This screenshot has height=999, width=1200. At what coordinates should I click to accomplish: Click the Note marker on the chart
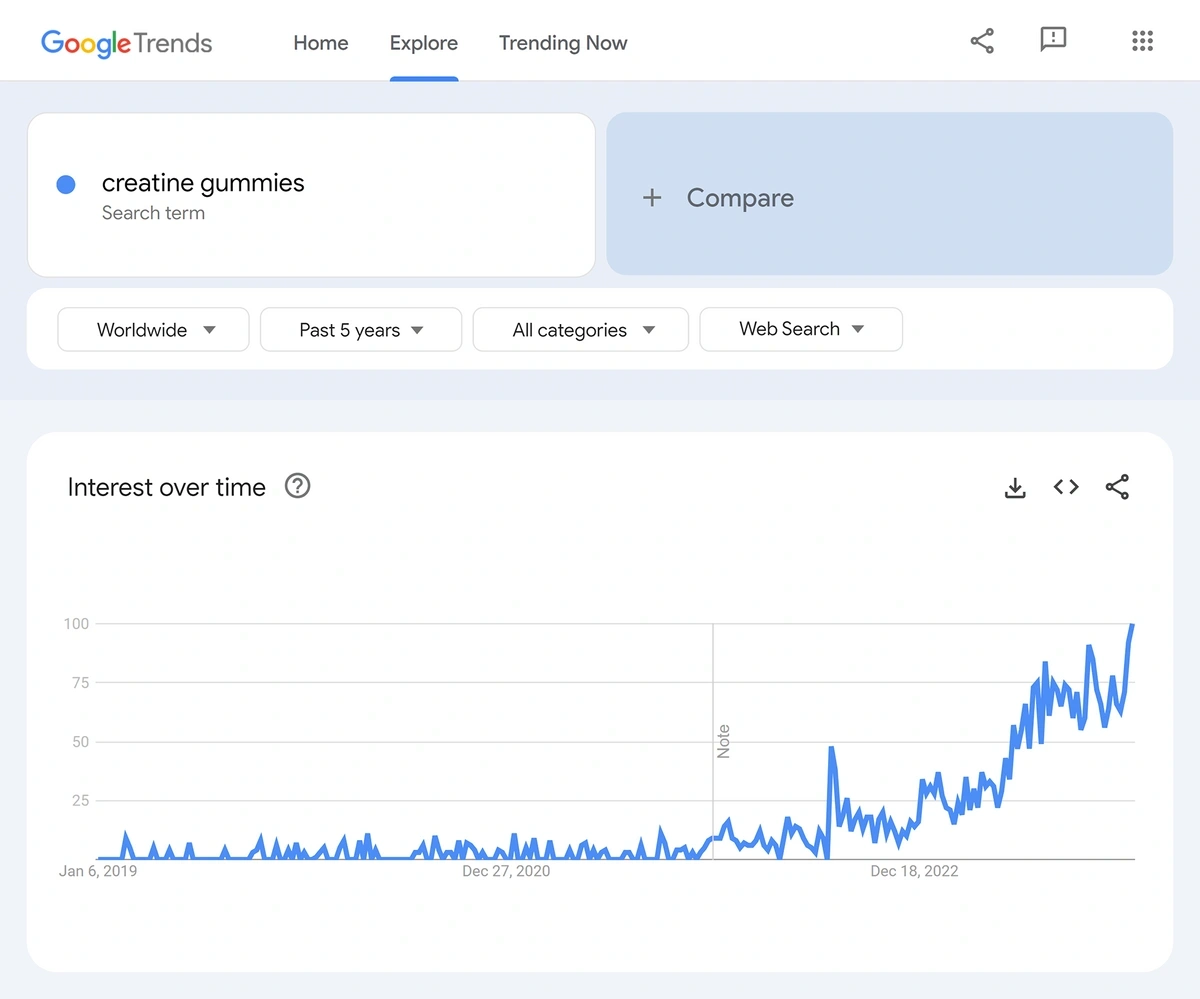point(723,741)
